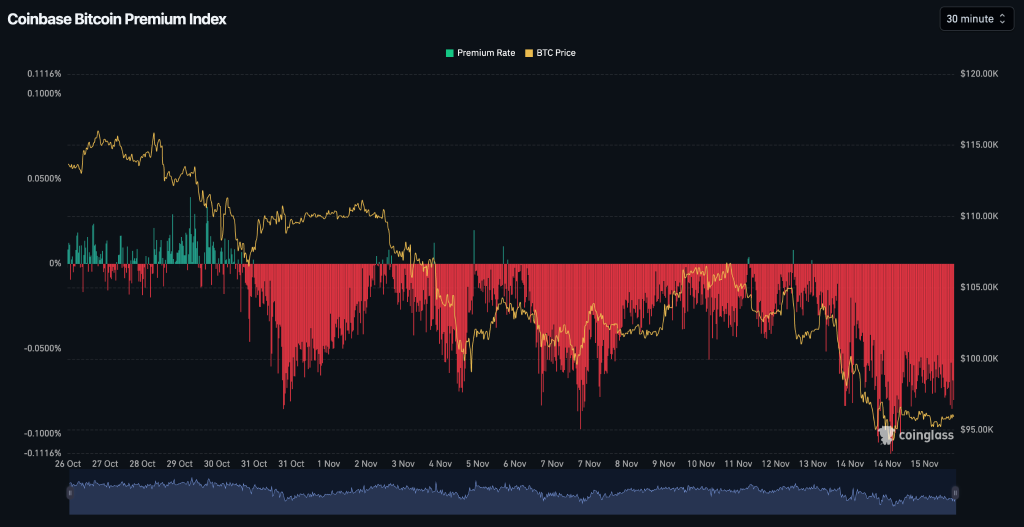
Task: Click the 15 Nov date label
Action: pyautogui.click(x=924, y=464)
